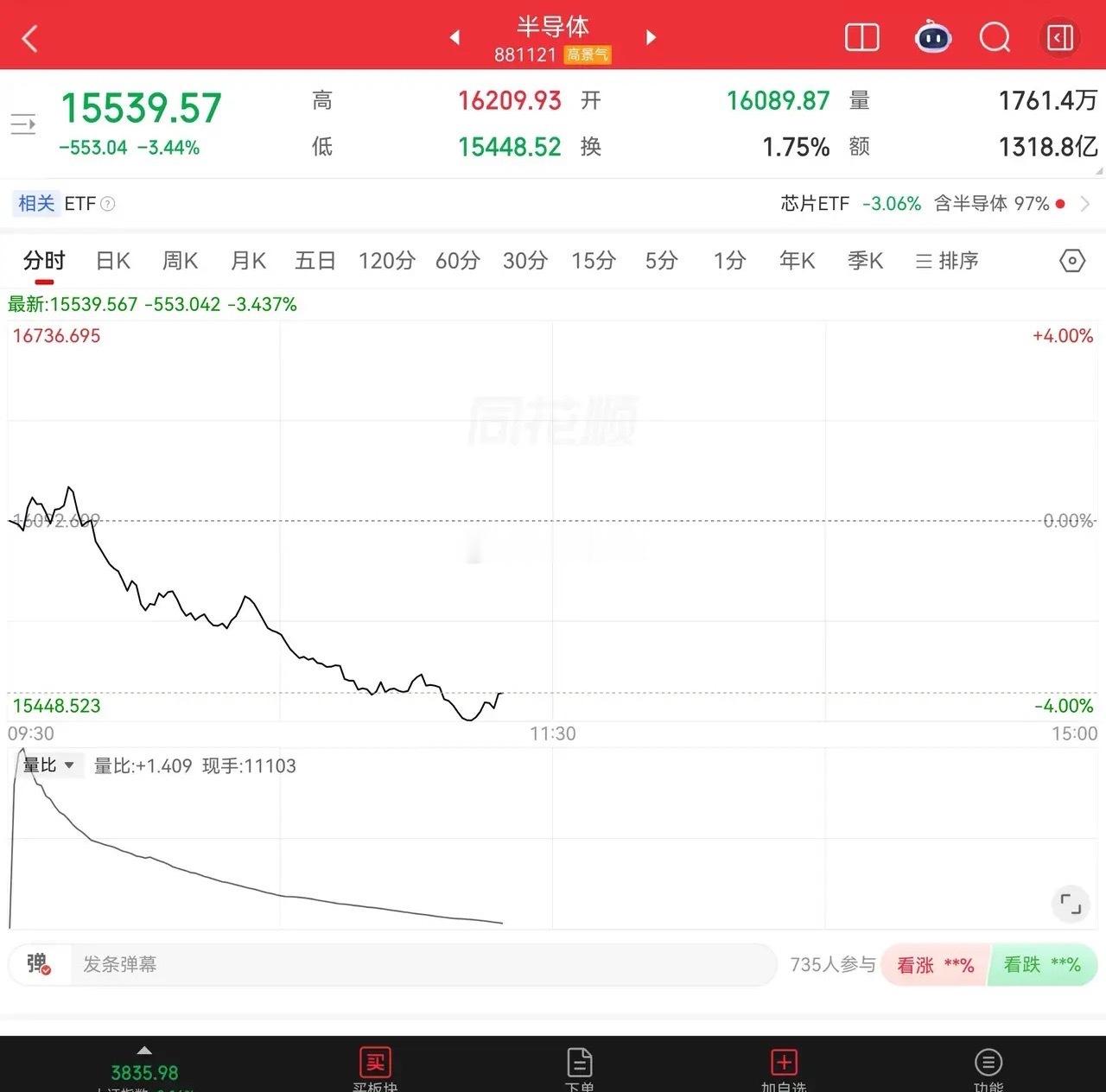Select the 季K tab
Viewport: 1106px width, 1092px height.
click(865, 261)
